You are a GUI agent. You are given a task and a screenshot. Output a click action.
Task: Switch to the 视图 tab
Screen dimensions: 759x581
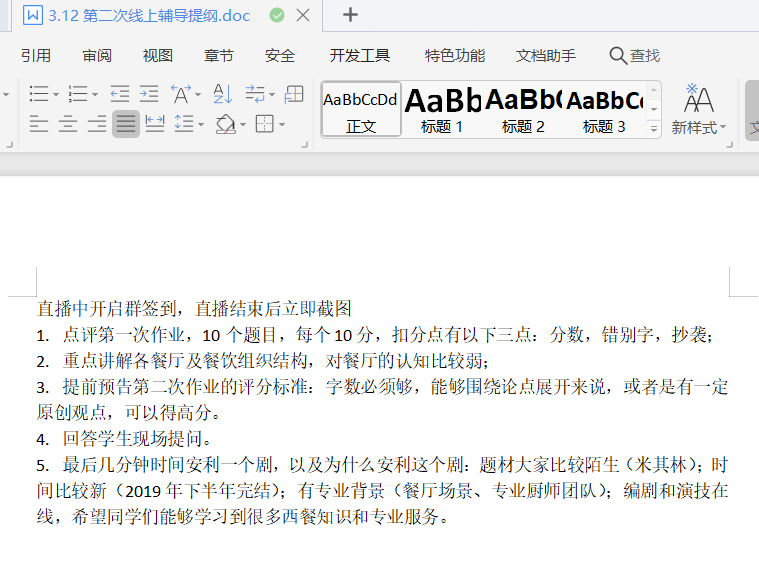[158, 56]
